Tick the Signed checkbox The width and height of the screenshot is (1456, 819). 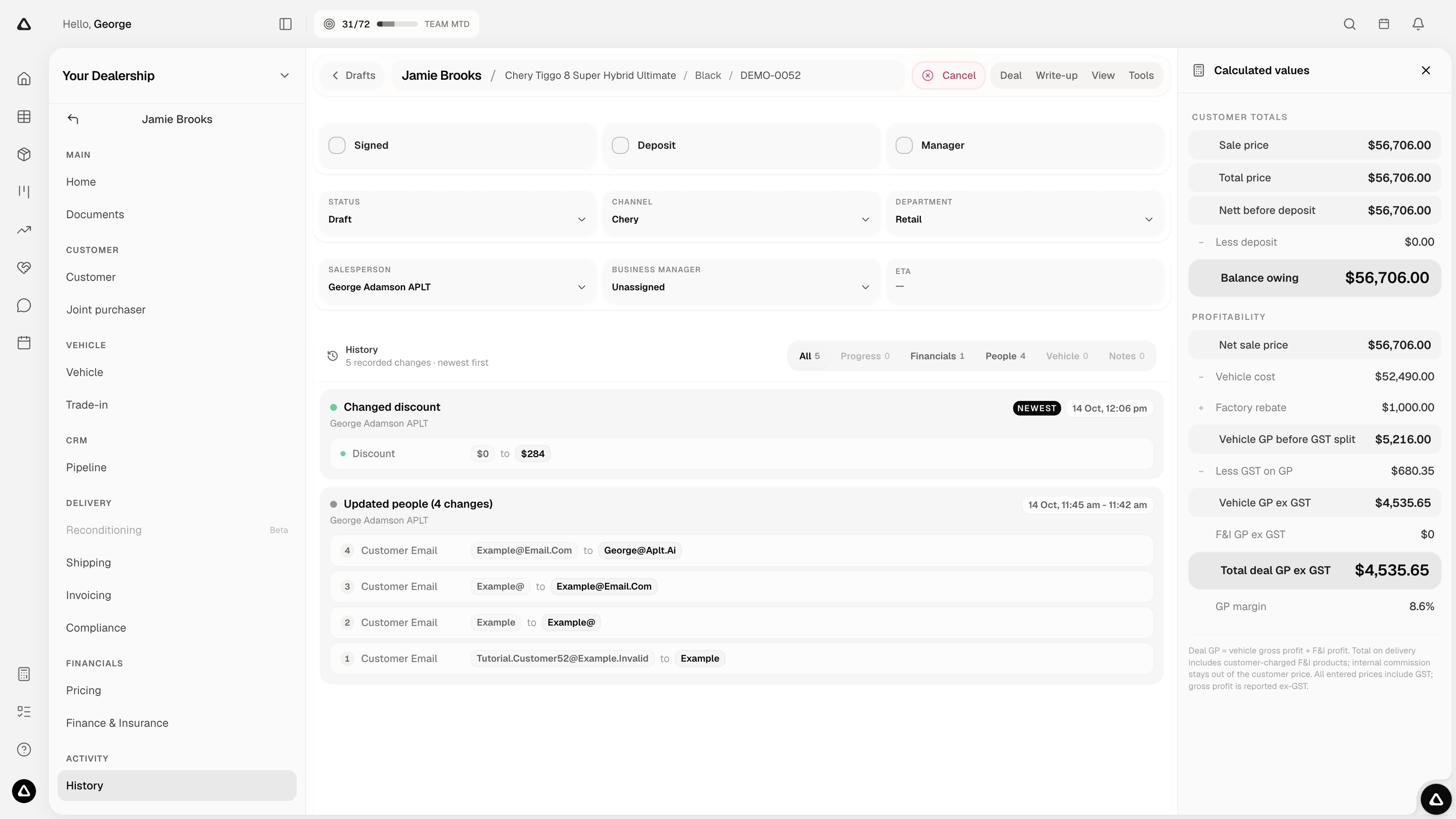pyautogui.click(x=337, y=145)
